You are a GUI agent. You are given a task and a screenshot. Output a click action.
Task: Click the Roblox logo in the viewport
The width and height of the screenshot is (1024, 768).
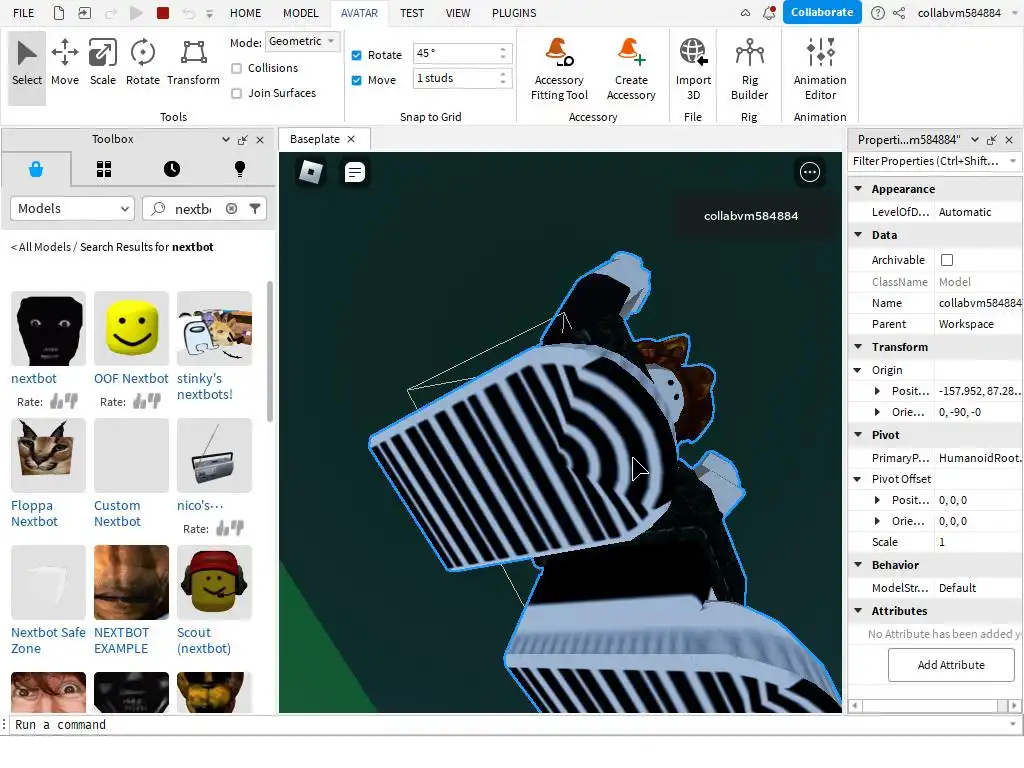(x=310, y=172)
